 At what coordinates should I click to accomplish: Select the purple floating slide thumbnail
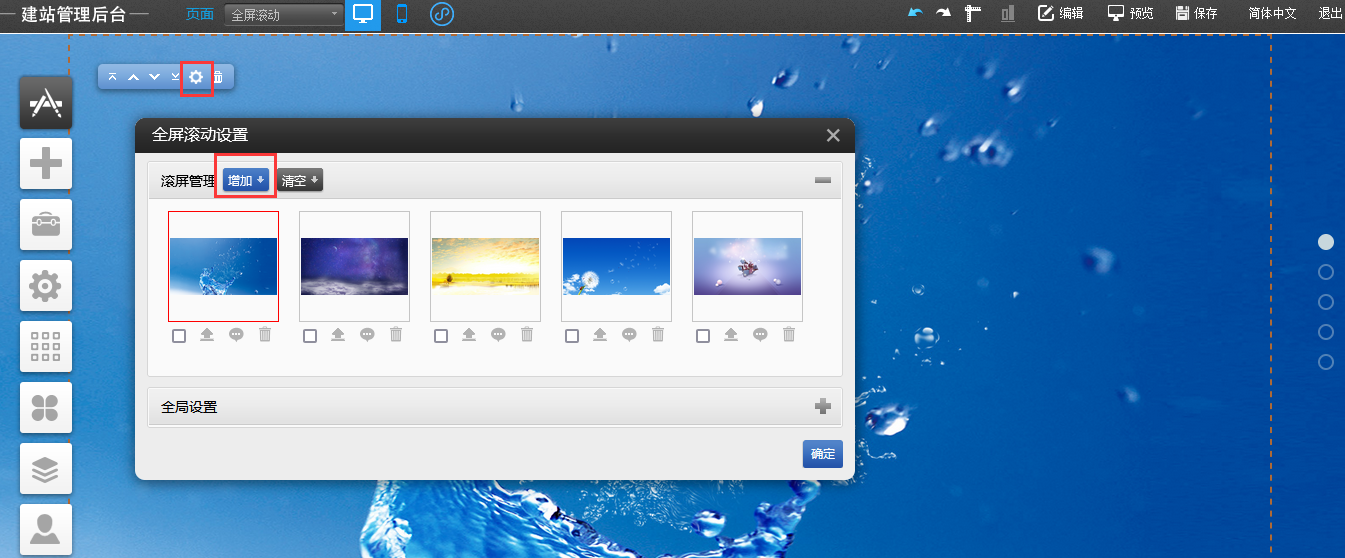point(747,266)
